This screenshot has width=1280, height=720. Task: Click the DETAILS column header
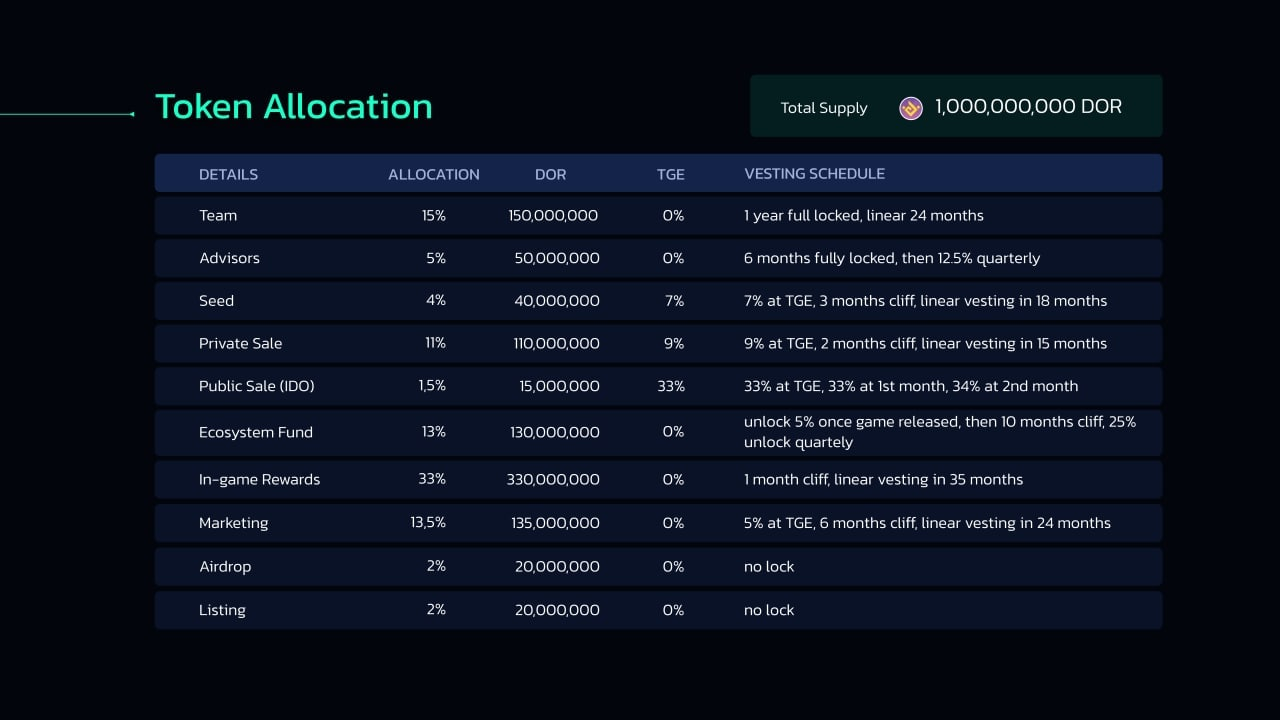pyautogui.click(x=228, y=174)
